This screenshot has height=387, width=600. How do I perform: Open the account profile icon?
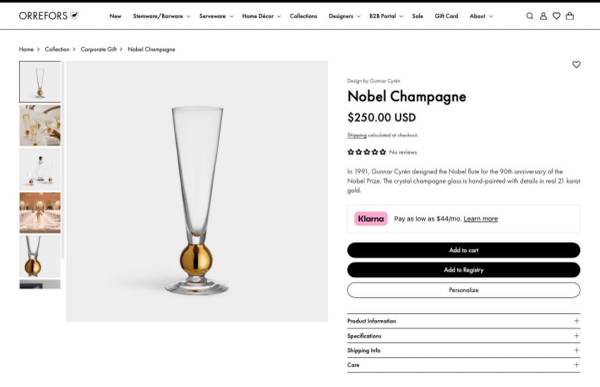(x=543, y=16)
